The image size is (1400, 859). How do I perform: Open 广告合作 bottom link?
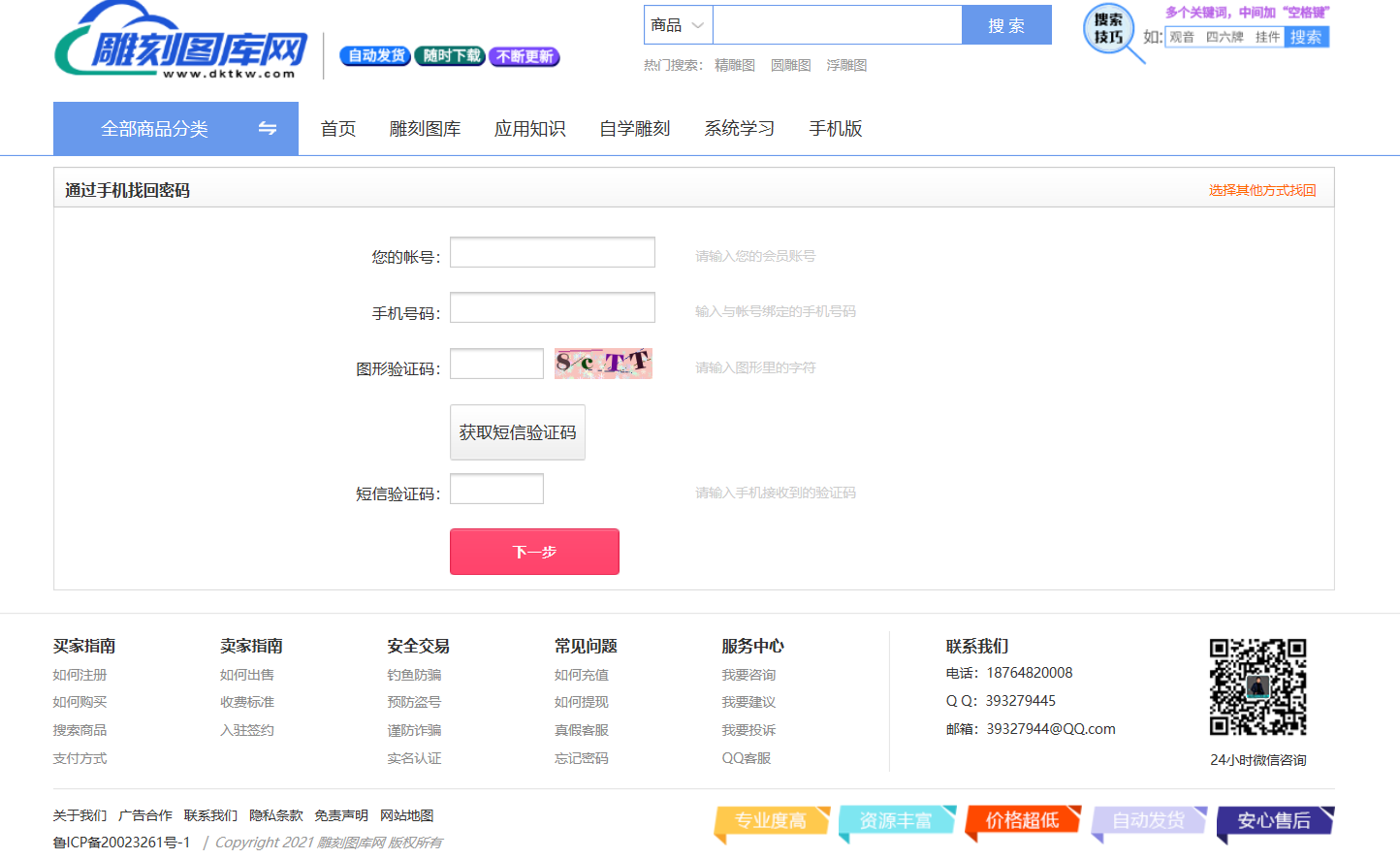tap(145, 815)
